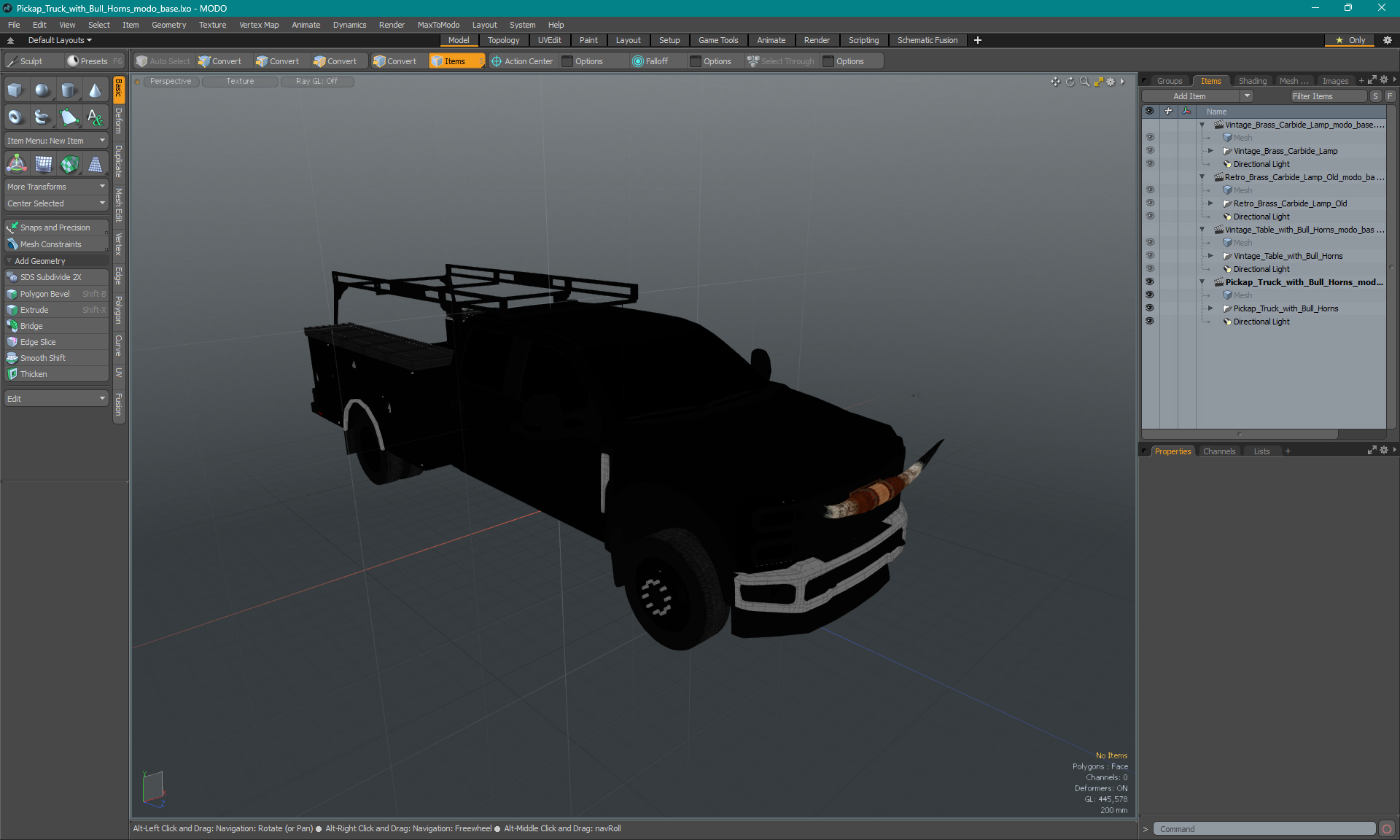Open the More Transforms dropdown
Screen dimensions: 1400x840
tap(57, 187)
